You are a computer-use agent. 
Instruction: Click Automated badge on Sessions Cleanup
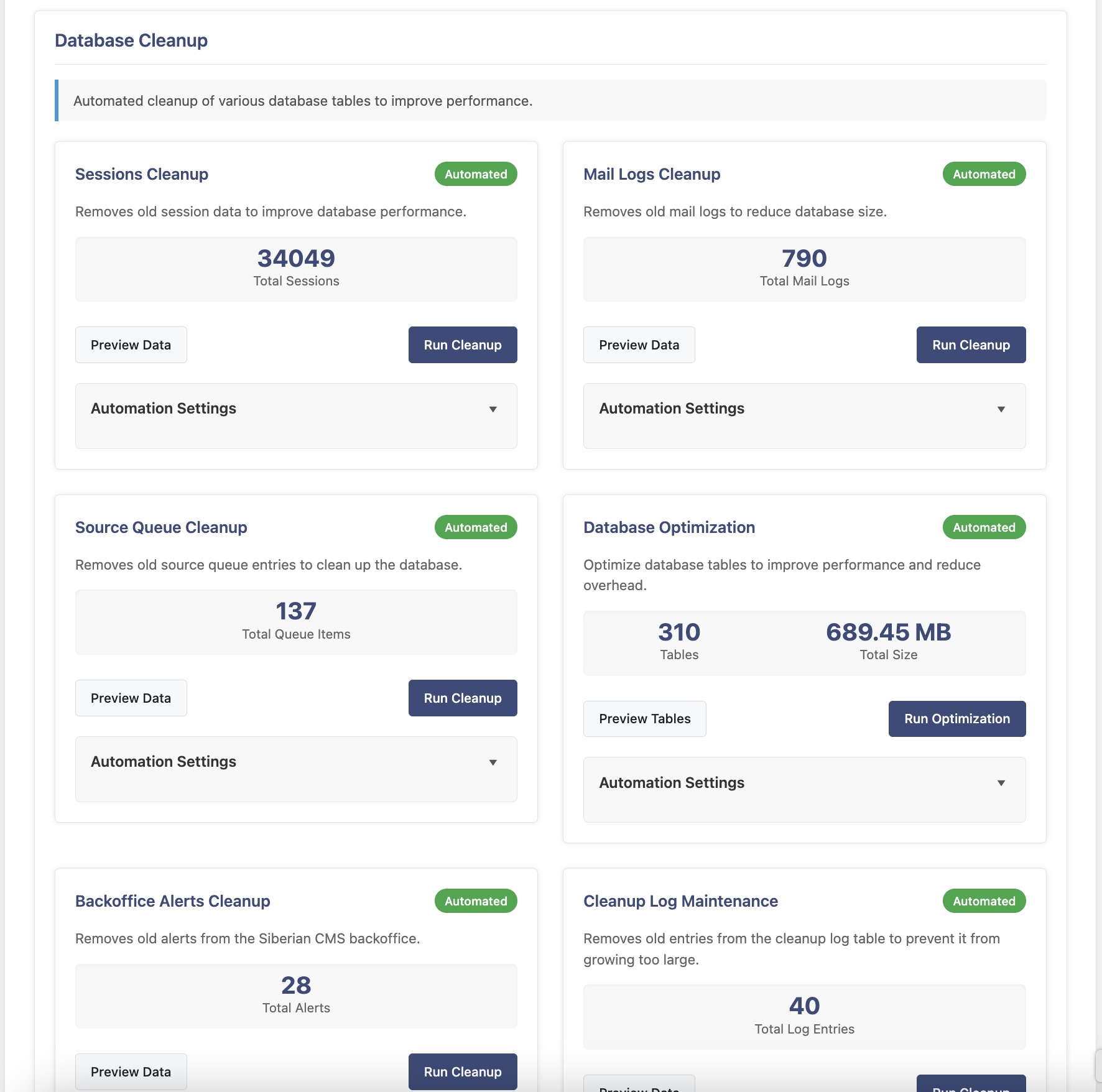(476, 174)
